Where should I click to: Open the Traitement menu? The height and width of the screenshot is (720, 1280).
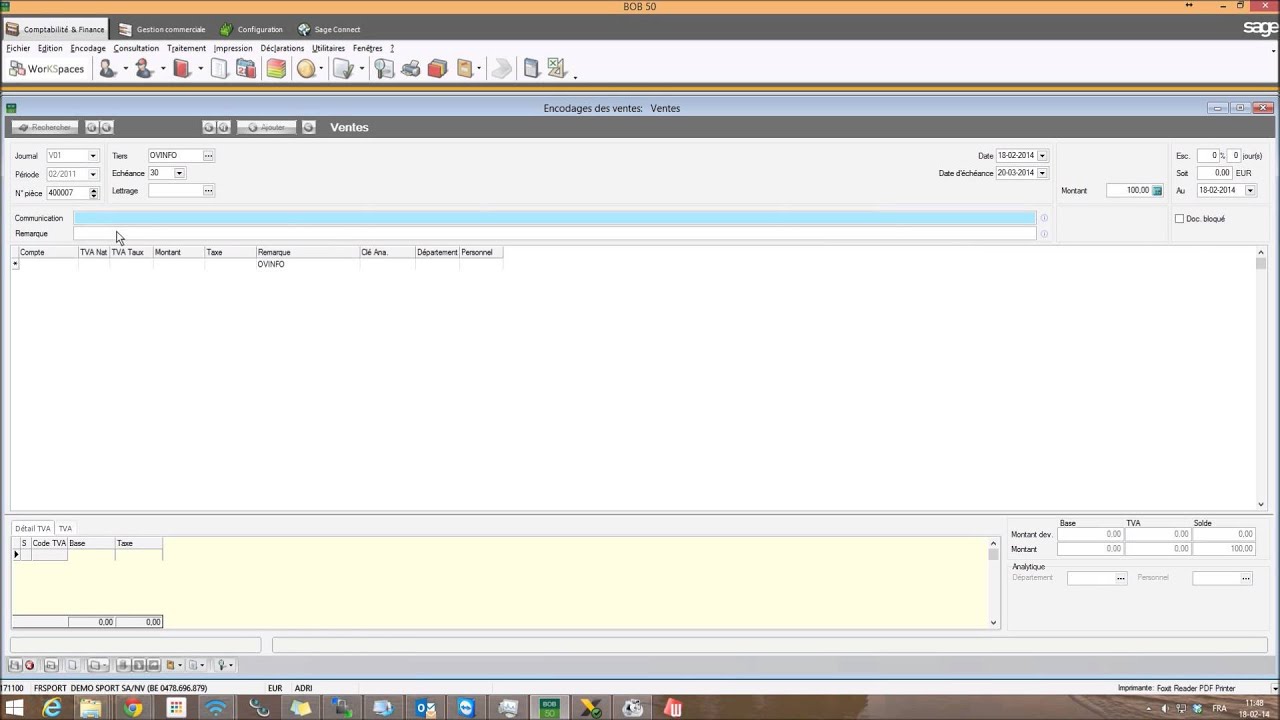[187, 48]
